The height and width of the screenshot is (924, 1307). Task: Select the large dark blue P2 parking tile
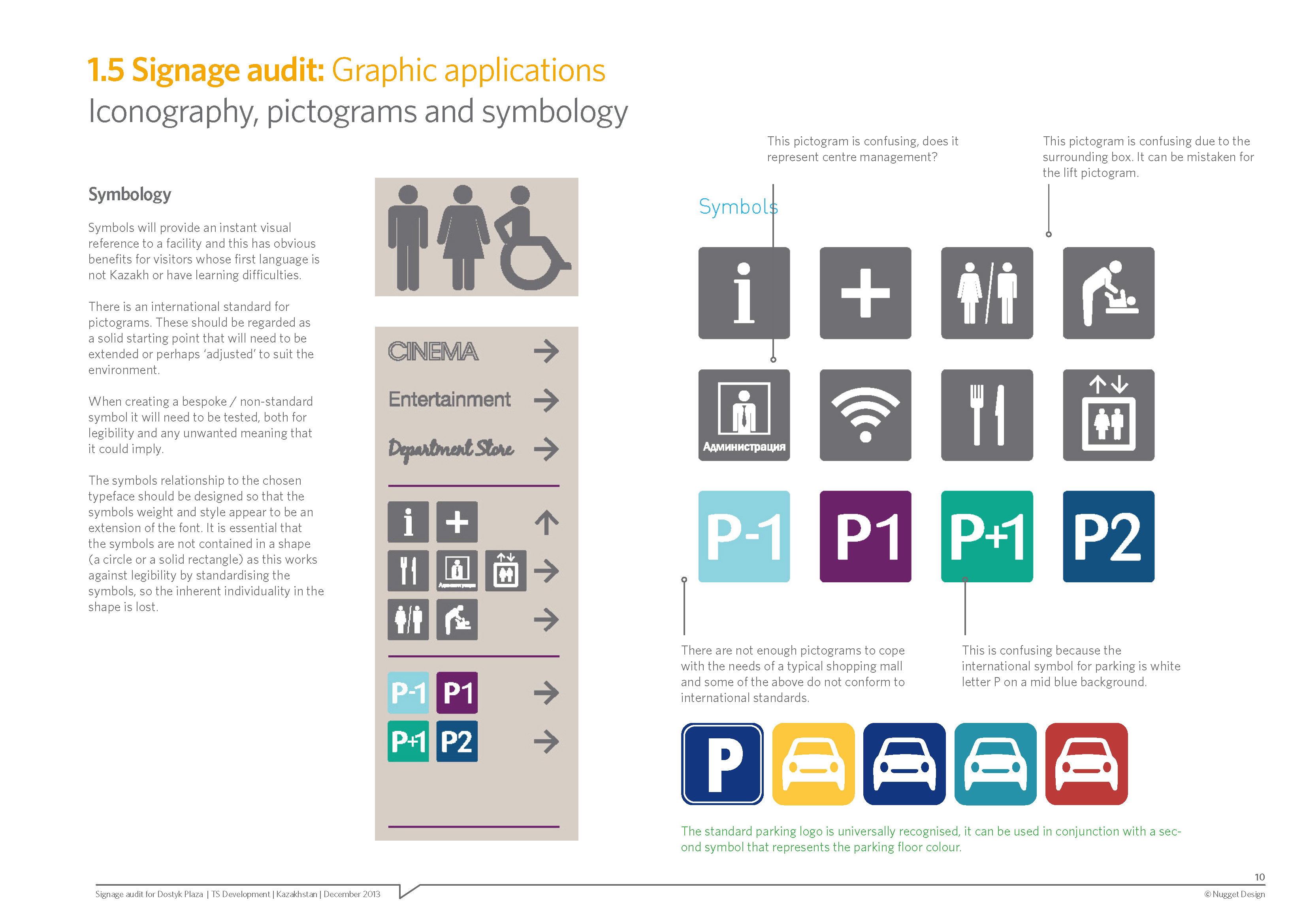click(x=1108, y=536)
